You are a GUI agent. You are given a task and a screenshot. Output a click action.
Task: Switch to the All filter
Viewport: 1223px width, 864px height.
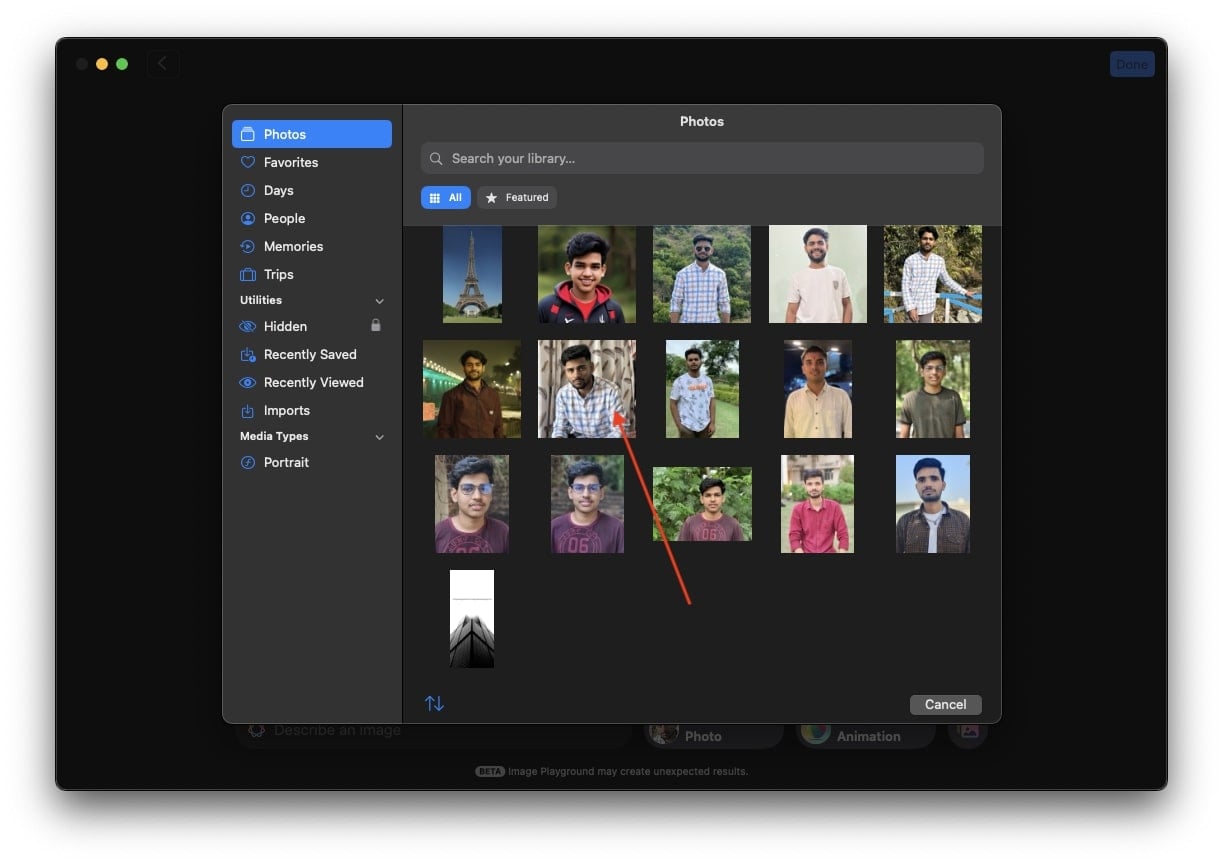click(445, 198)
